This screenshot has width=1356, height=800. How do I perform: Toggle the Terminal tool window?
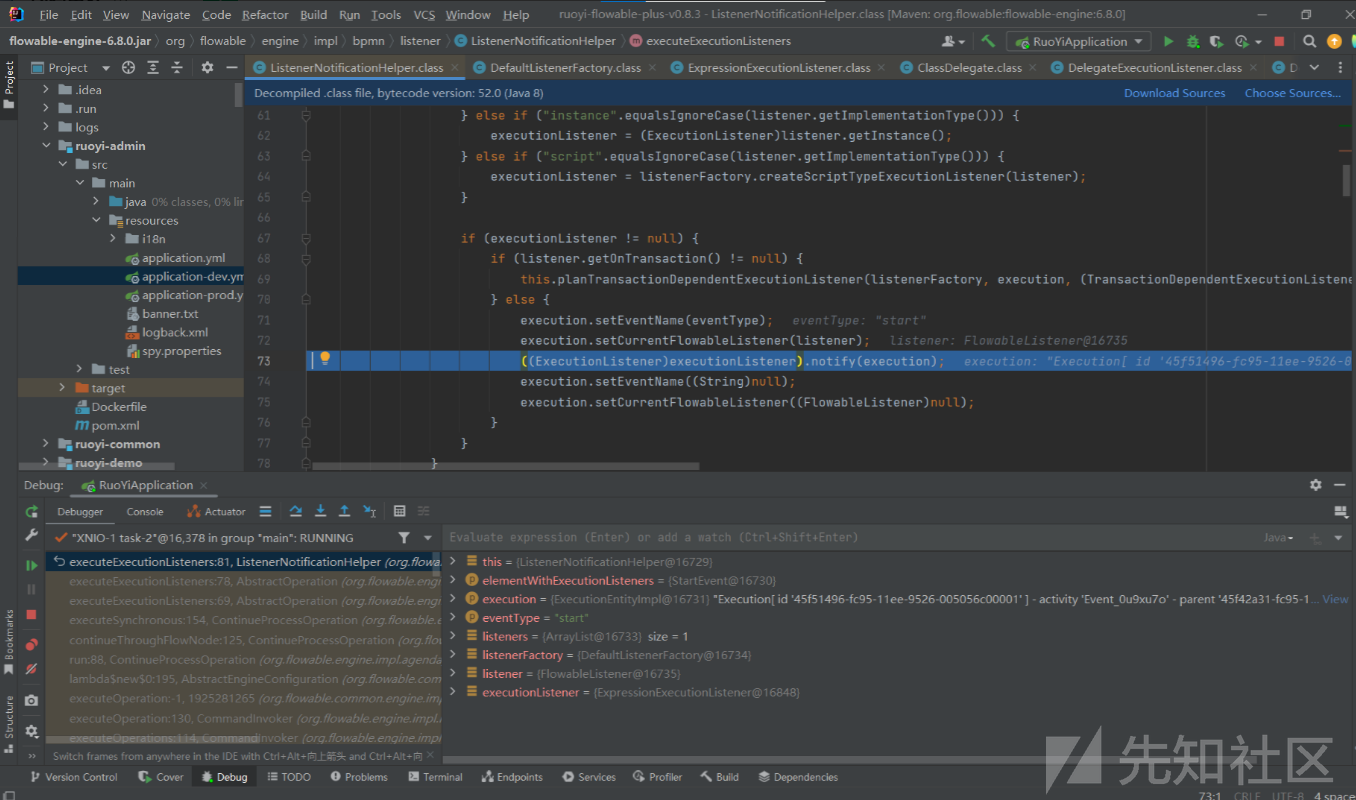click(x=435, y=777)
